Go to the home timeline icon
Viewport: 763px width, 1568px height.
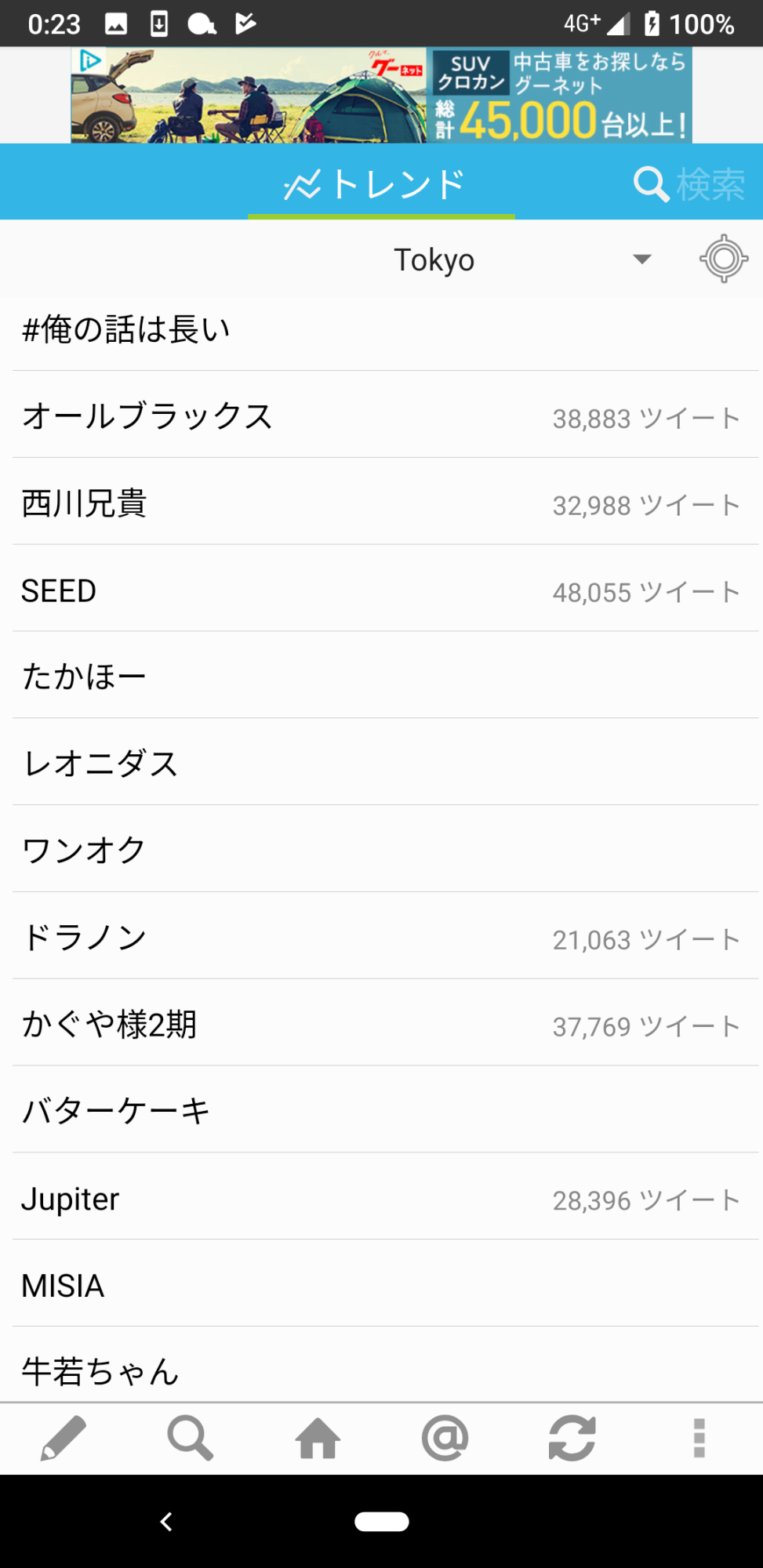(318, 1438)
